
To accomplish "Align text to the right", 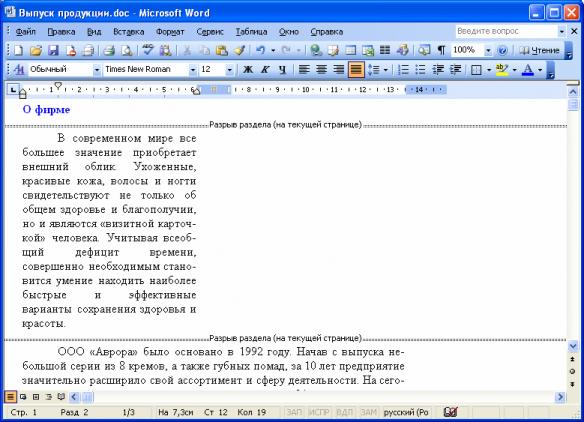I will click(339, 70).
